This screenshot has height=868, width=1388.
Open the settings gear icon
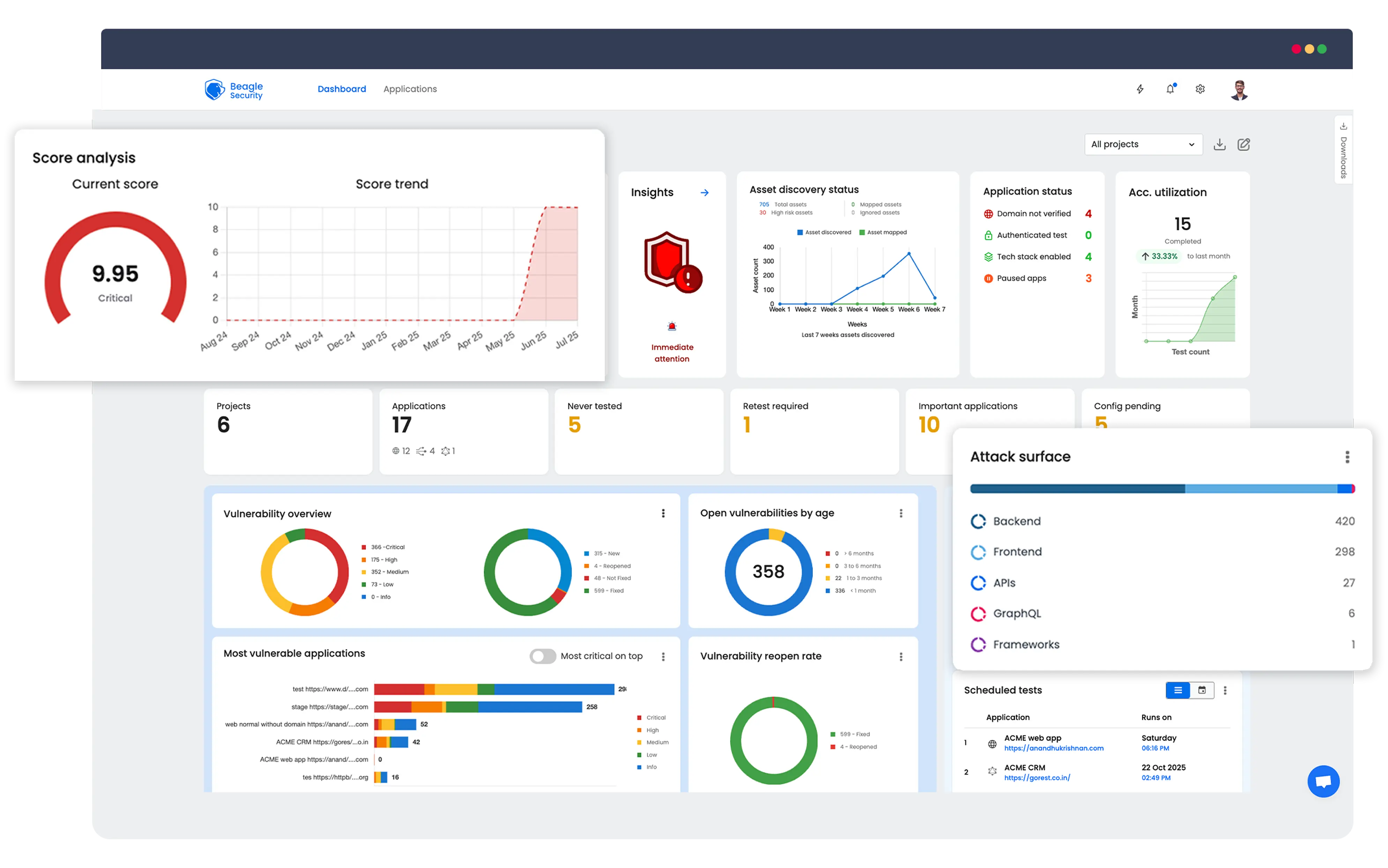click(1200, 89)
